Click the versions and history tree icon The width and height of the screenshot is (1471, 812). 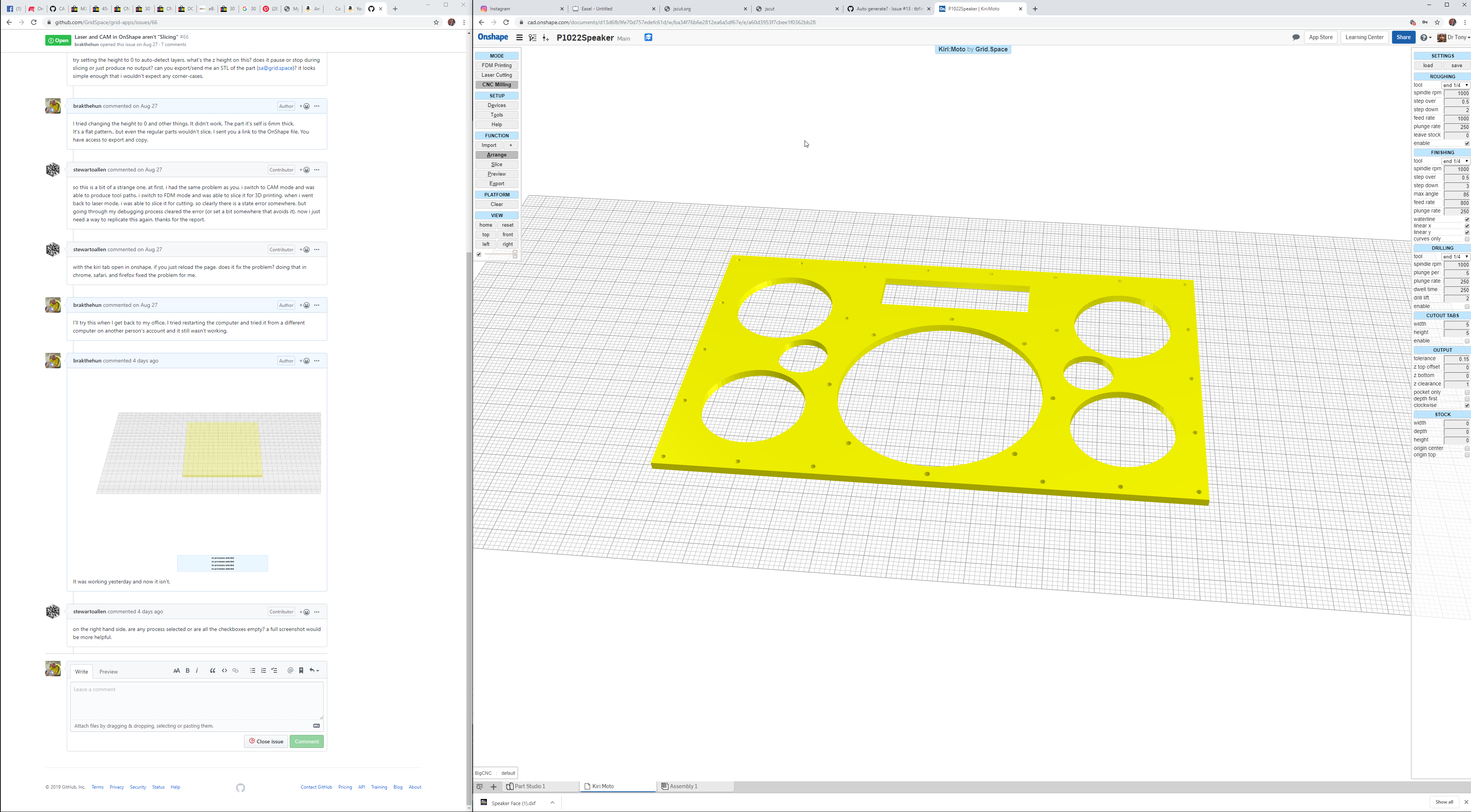click(532, 38)
